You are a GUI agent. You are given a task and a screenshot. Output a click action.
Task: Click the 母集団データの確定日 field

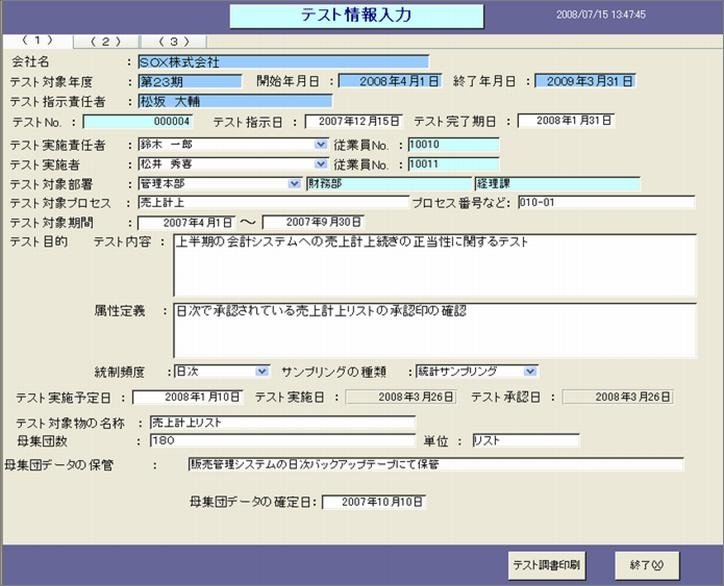[x=374, y=502]
